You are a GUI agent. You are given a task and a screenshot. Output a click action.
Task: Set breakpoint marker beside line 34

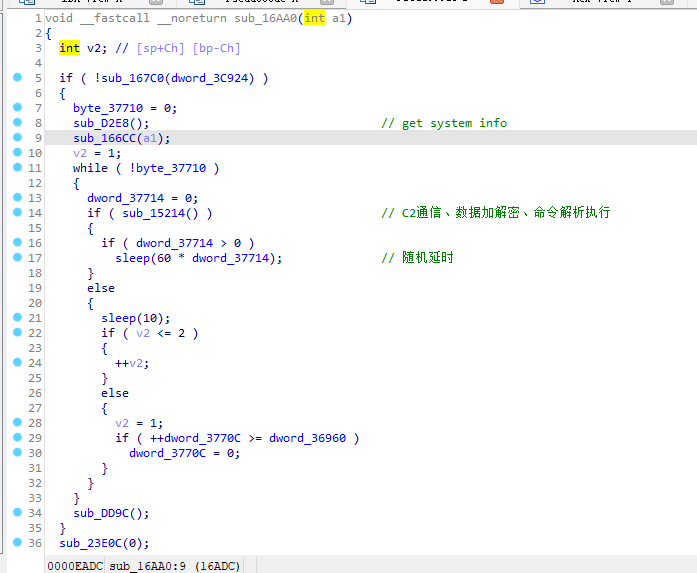(17, 513)
